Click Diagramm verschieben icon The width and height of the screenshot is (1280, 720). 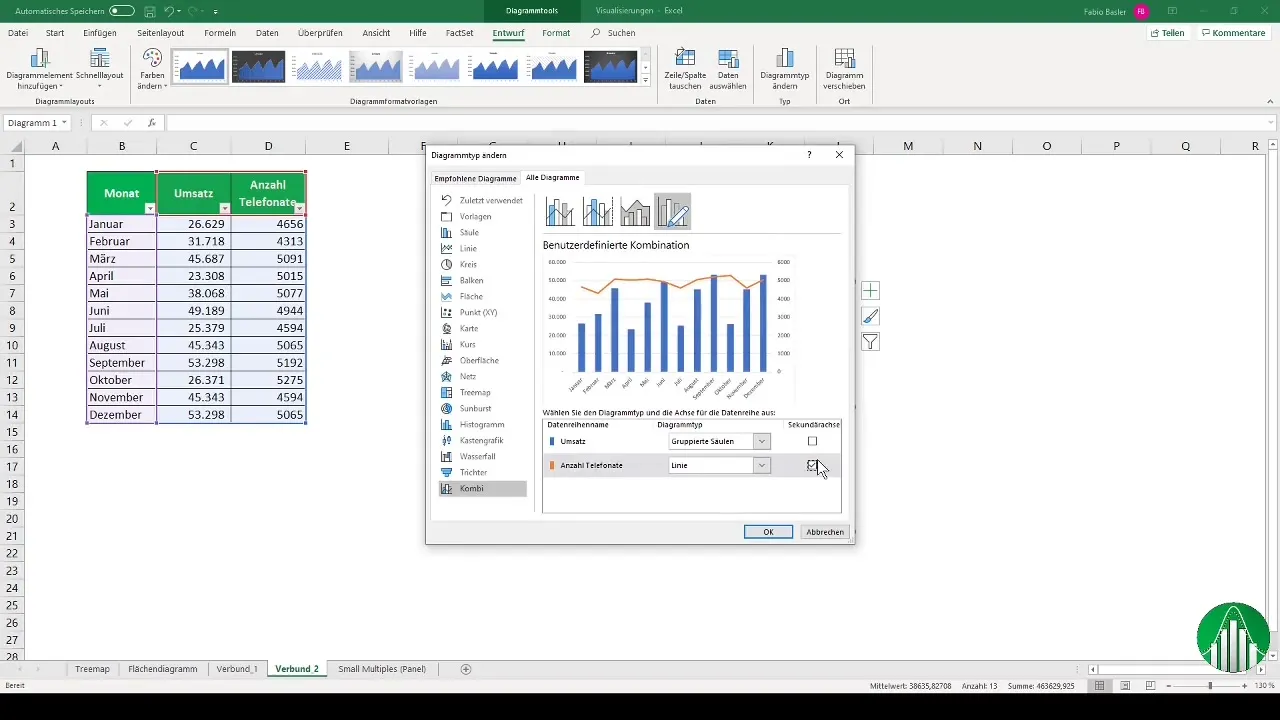(844, 58)
